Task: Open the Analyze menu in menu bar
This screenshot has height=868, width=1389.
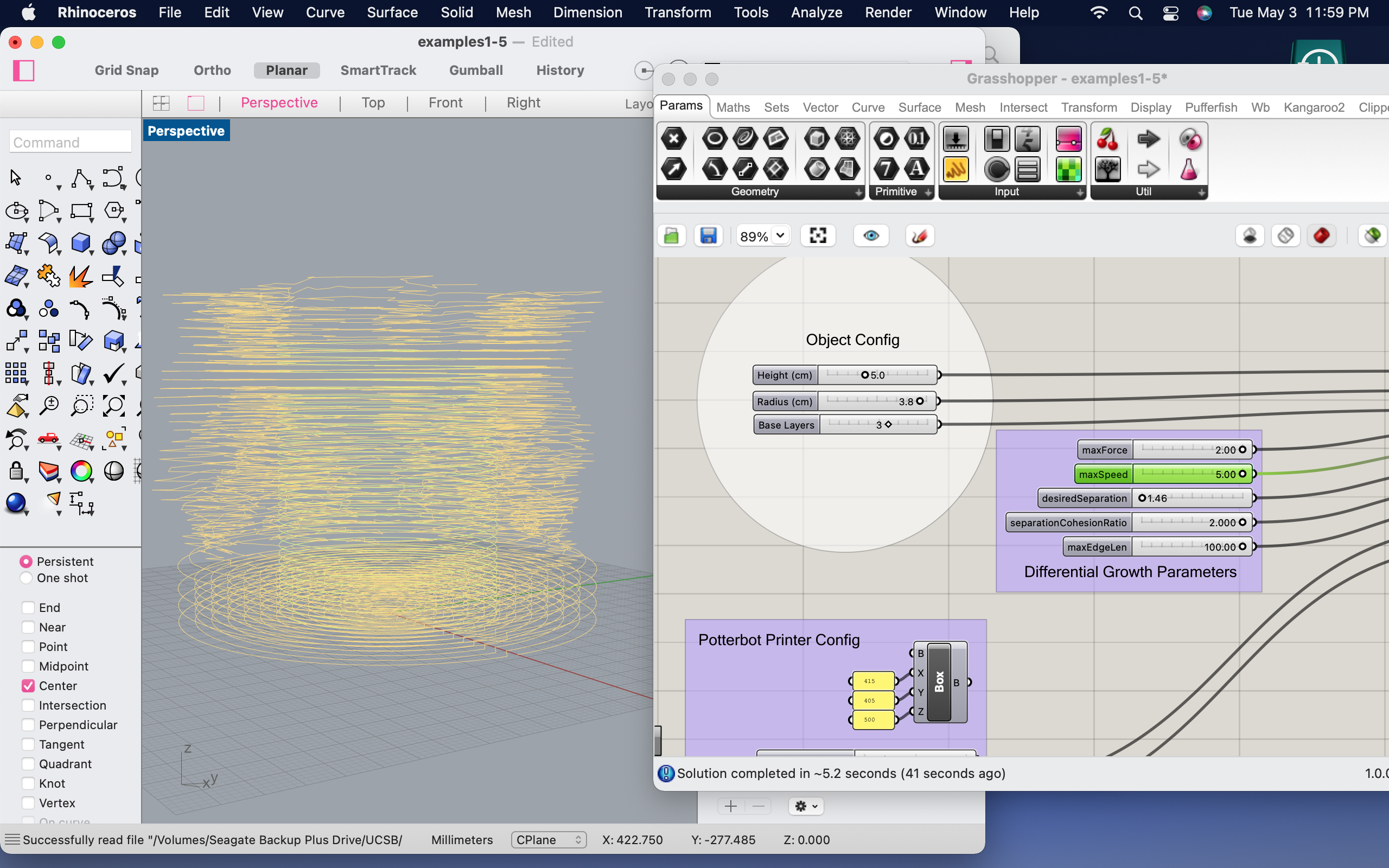Action: click(816, 12)
